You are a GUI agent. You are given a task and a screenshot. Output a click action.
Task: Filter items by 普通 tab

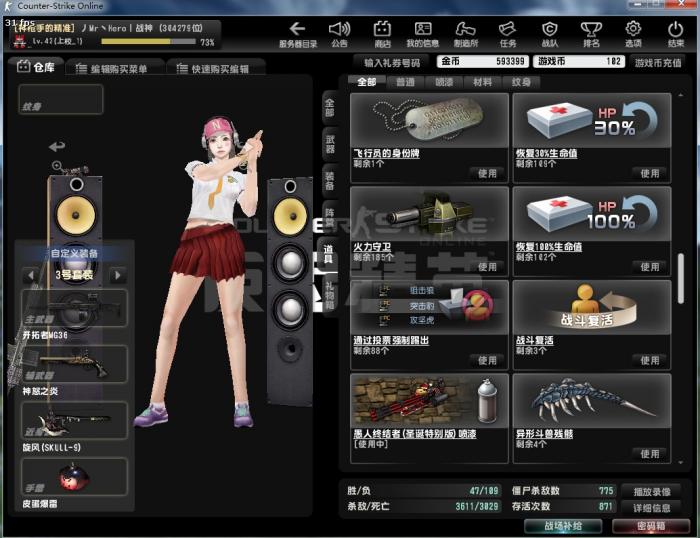click(405, 82)
